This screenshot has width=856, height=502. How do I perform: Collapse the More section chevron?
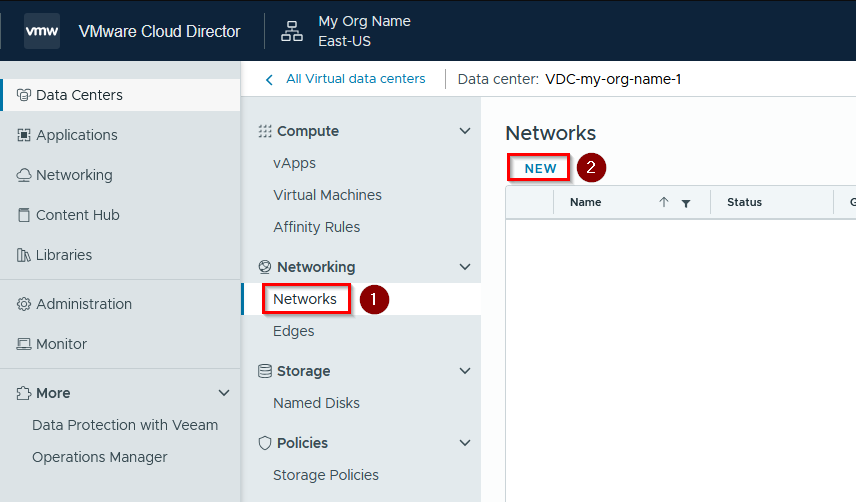[x=224, y=393]
